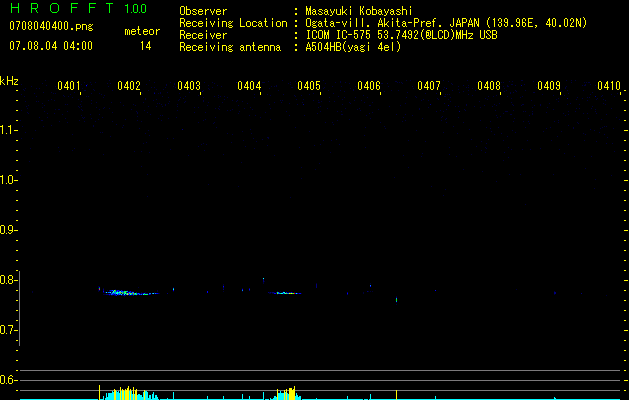This screenshot has height=400, width=629.
Task: Click the 0.9 kHz frequency tick label
Action: point(7,230)
